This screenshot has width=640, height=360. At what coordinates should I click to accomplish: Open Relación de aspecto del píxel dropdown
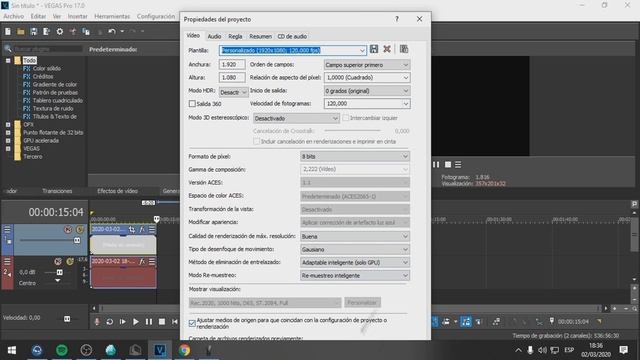pyautogui.click(x=367, y=78)
